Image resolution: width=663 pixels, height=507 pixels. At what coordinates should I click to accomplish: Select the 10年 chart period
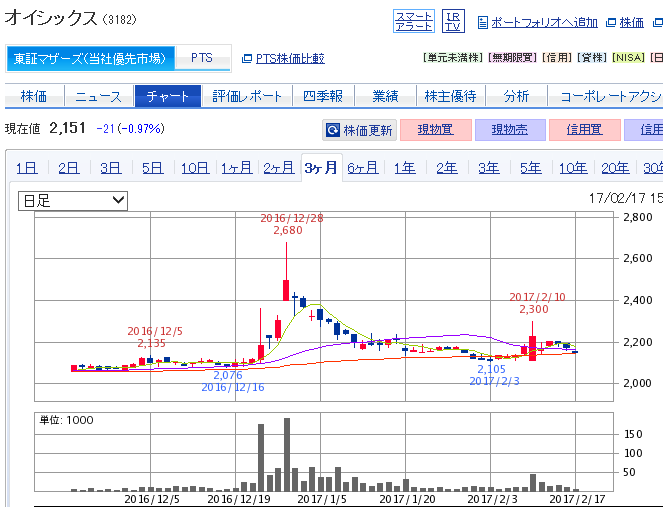pyautogui.click(x=573, y=168)
